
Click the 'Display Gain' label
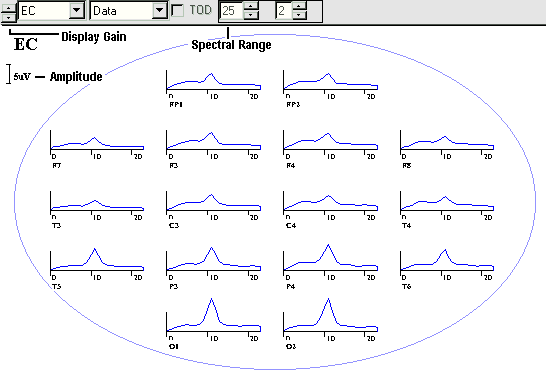[94, 37]
